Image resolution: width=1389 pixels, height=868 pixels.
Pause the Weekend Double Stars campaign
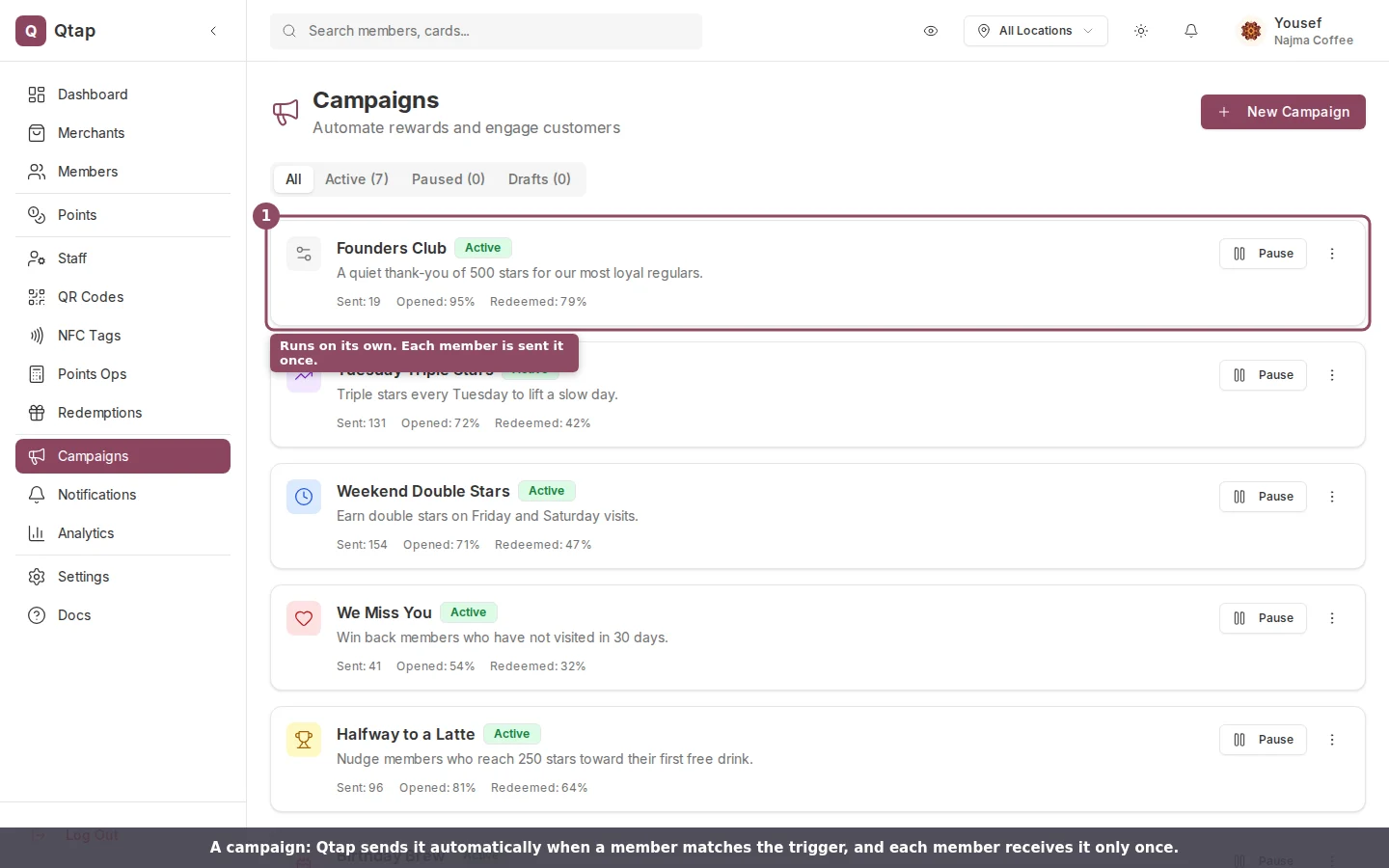[x=1263, y=497]
